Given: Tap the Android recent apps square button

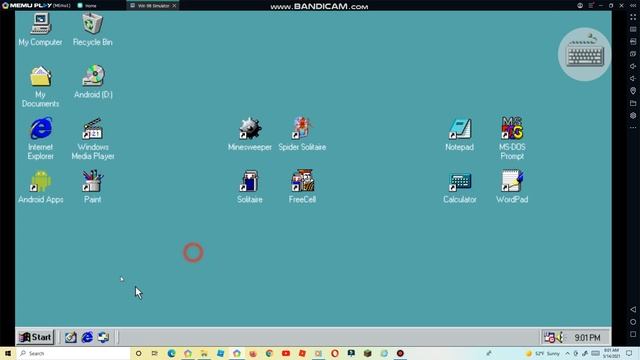Looking at the screenshot, I should coord(633,334).
